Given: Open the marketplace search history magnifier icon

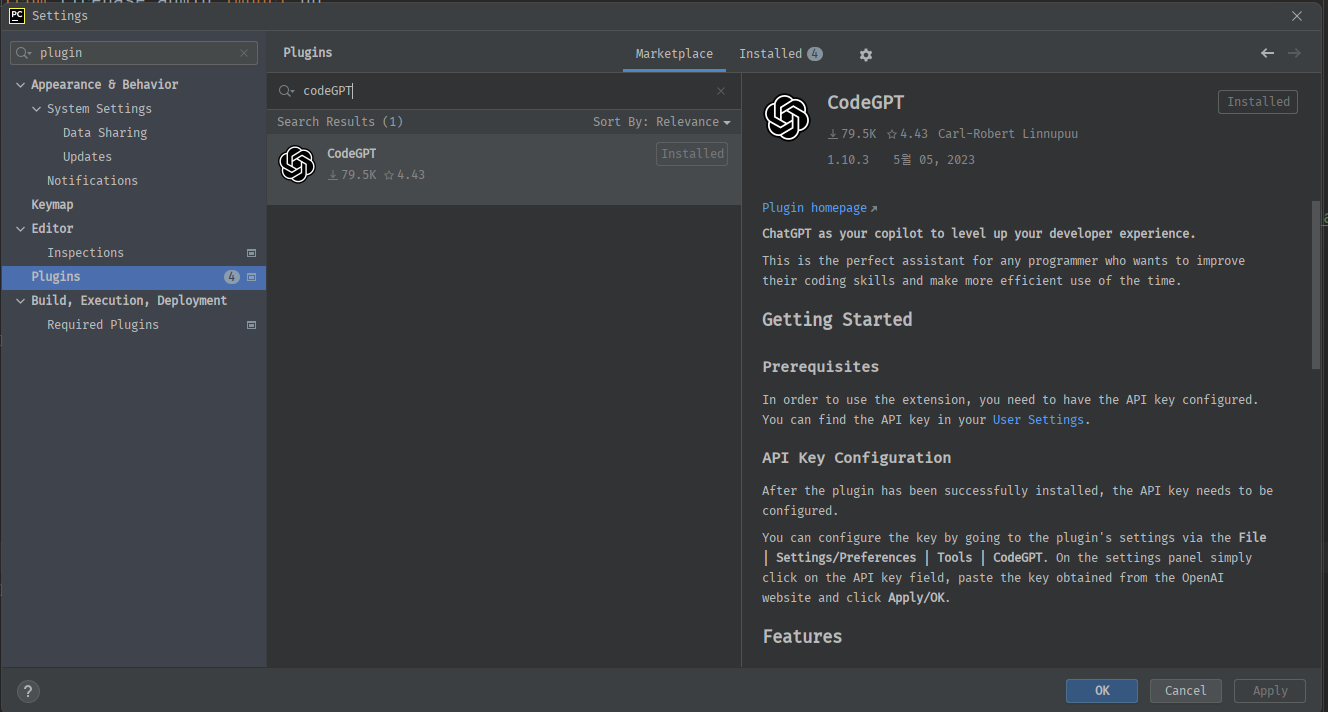Looking at the screenshot, I should click(287, 91).
